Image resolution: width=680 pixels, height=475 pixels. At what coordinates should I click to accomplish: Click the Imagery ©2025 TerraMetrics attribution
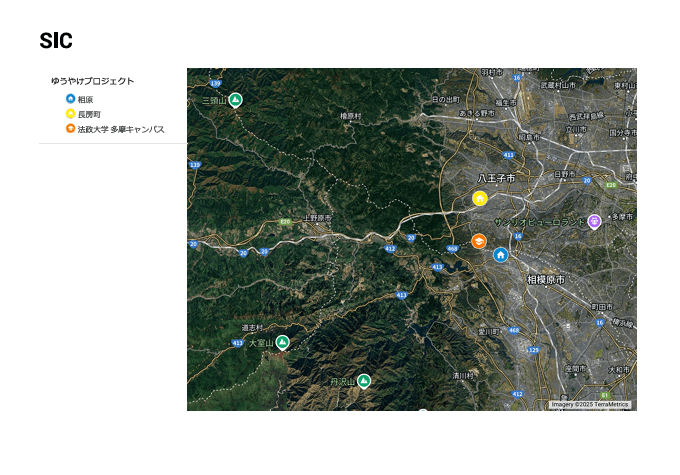[x=590, y=405]
